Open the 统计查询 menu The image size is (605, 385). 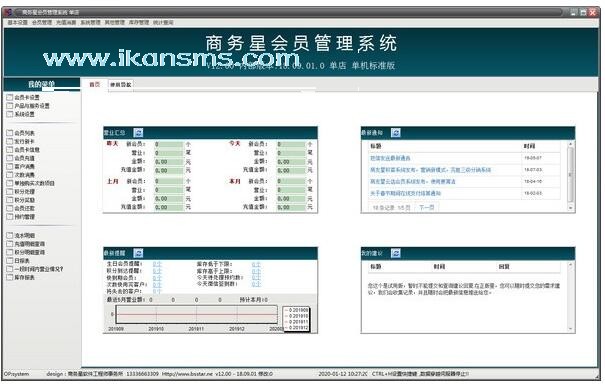(163, 22)
